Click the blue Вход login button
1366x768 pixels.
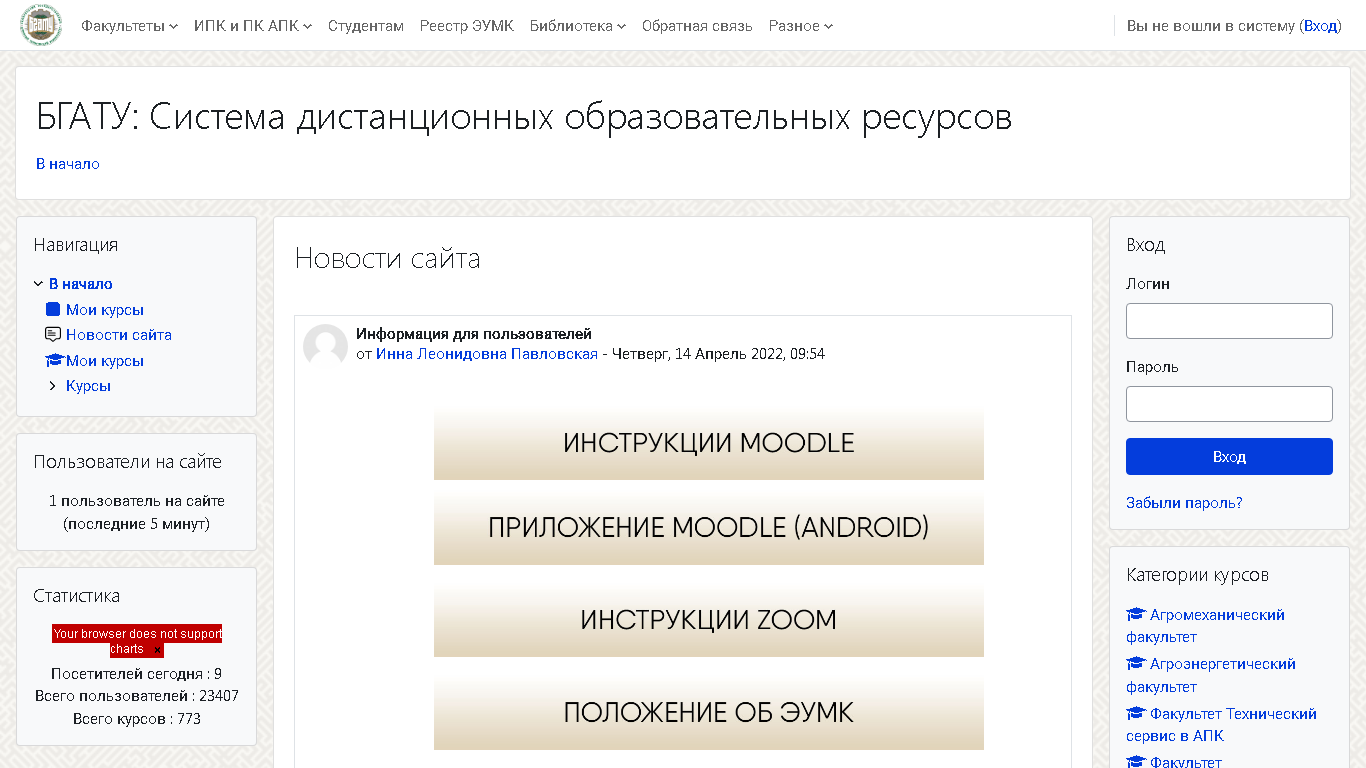pos(1229,456)
